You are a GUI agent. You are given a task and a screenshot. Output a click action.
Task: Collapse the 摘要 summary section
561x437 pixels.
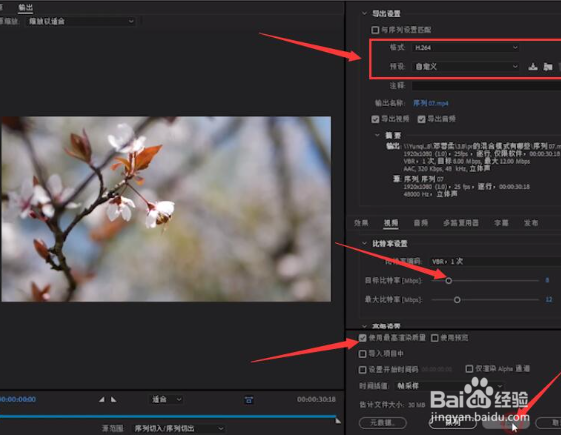(x=377, y=135)
